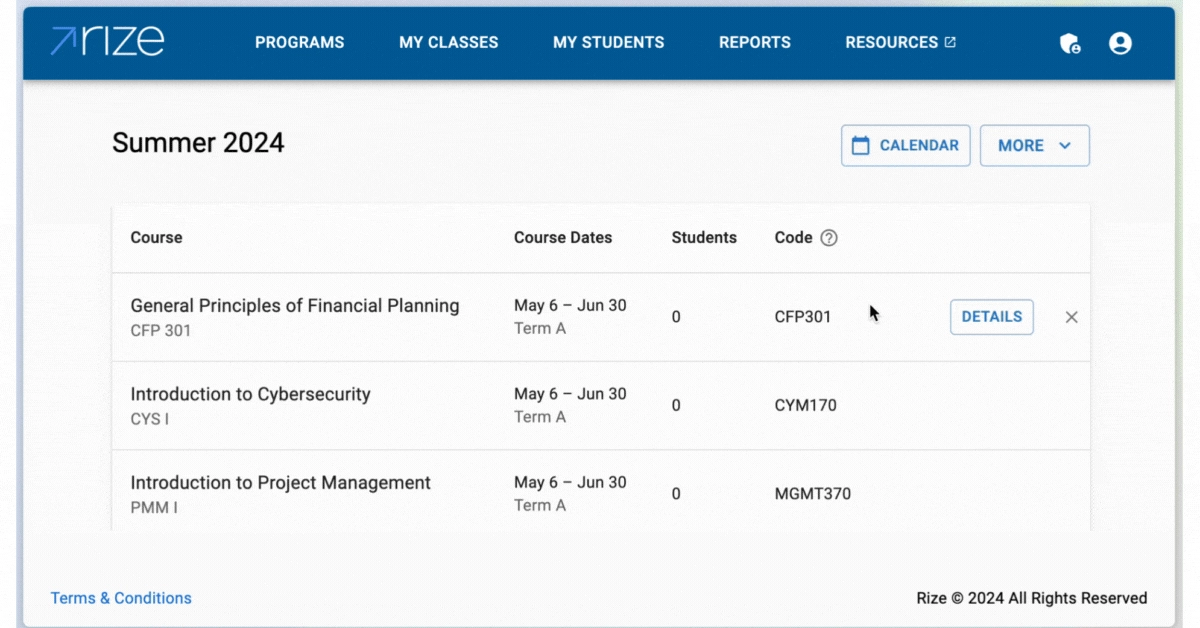This screenshot has width=1200, height=628.
Task: Open the Terms & Conditions link
Action: (121, 598)
